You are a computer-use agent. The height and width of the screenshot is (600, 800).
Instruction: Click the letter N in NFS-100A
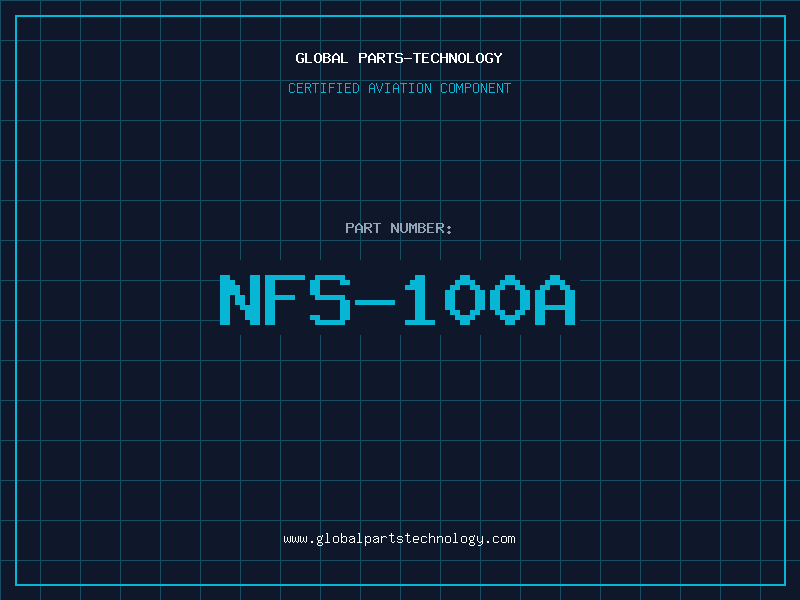pos(239,300)
